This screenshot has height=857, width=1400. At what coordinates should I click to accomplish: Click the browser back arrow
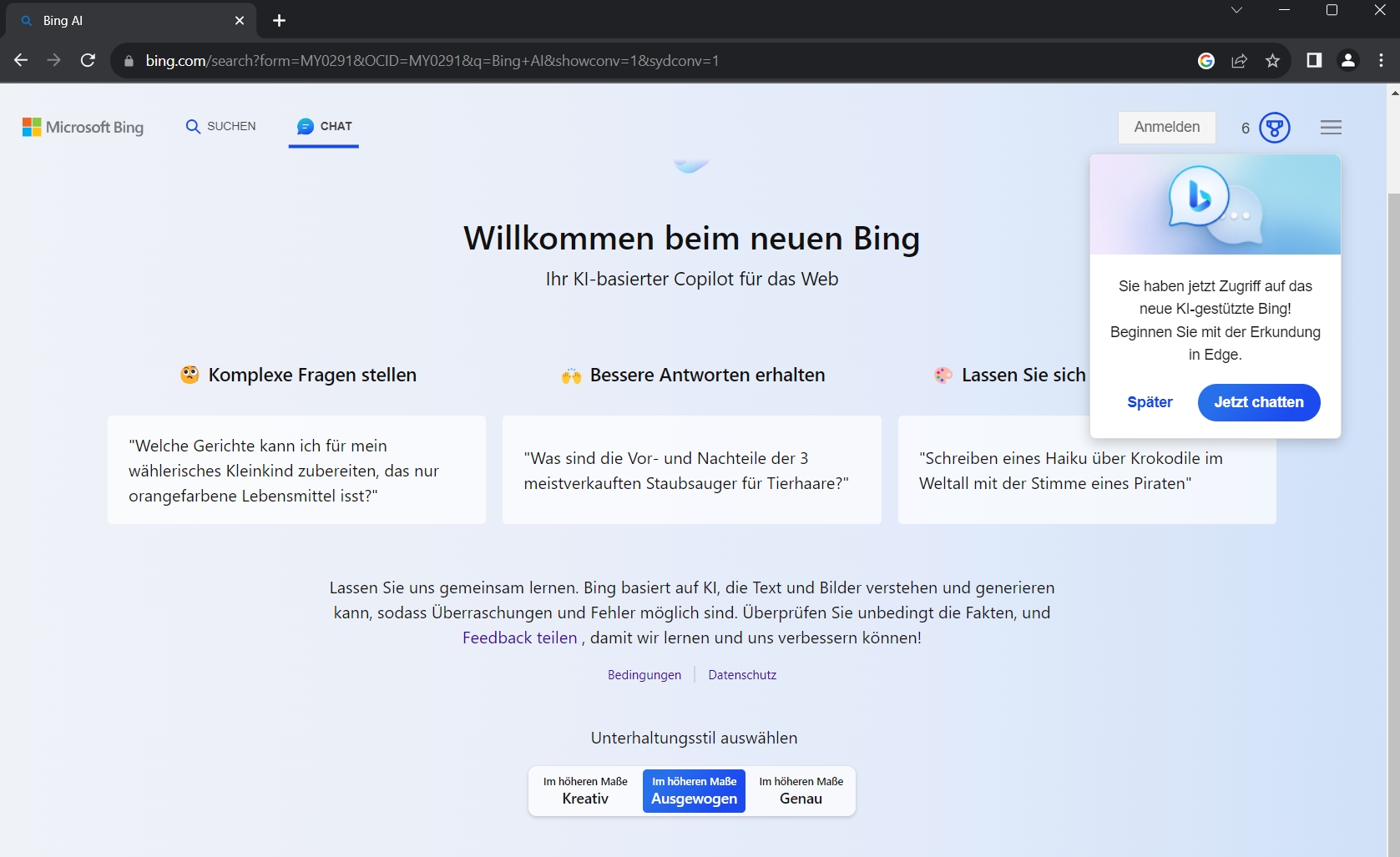point(21,60)
